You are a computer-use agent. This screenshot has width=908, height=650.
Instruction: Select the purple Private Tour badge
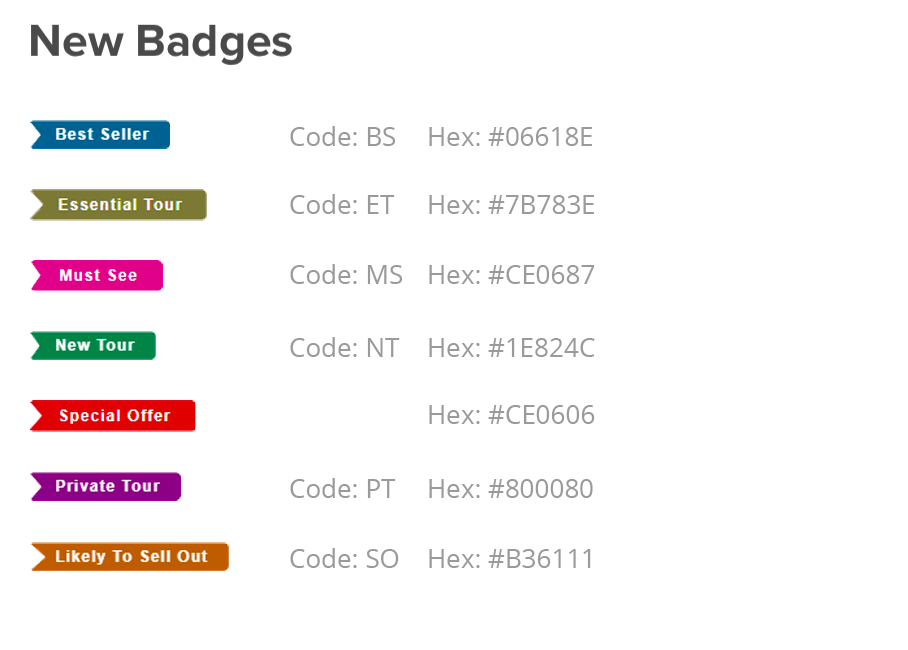pos(106,486)
